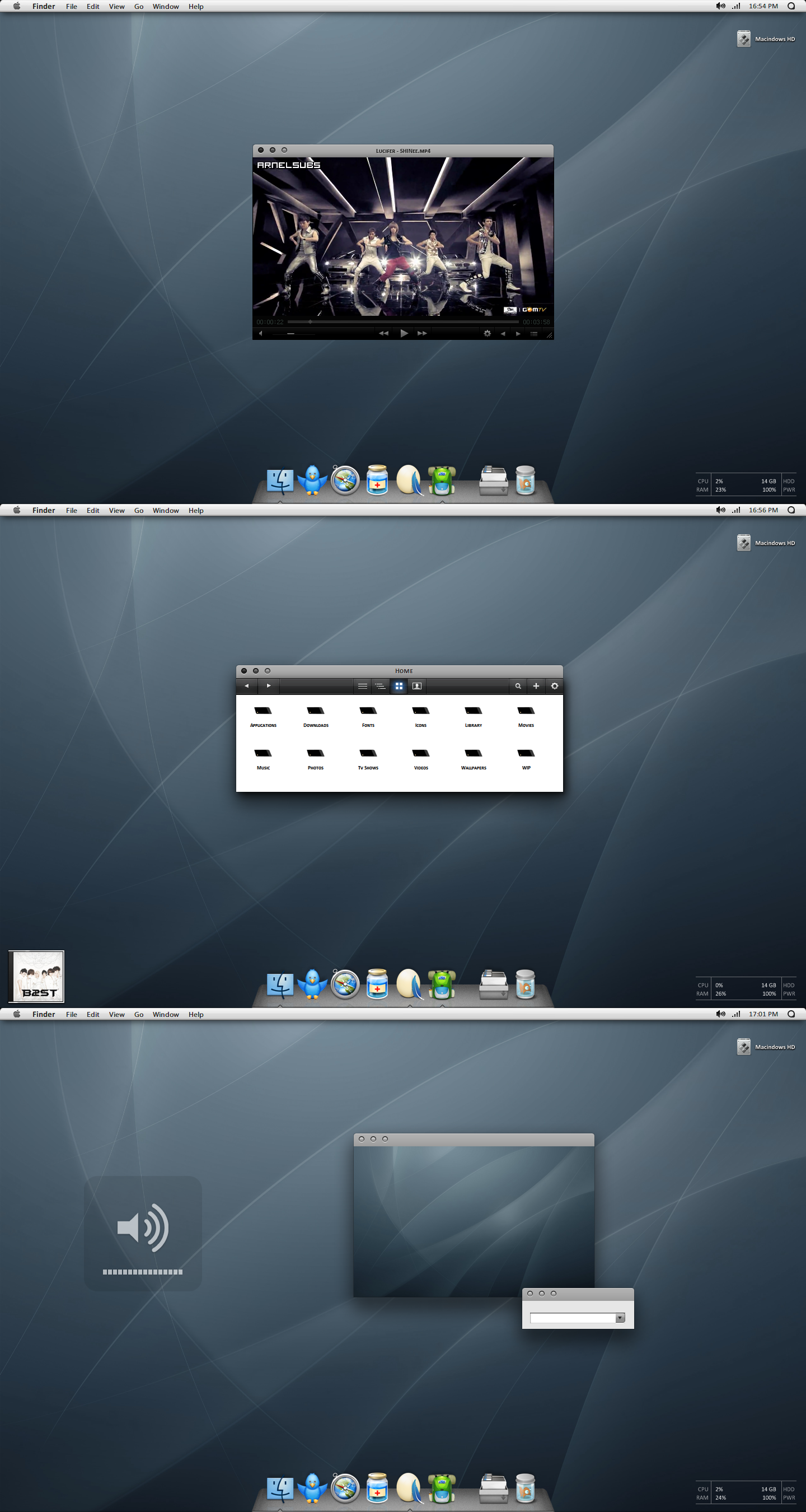Open Edit menu on the 16:54 PM desktop
The width and height of the screenshot is (806, 1512).
click(93, 7)
